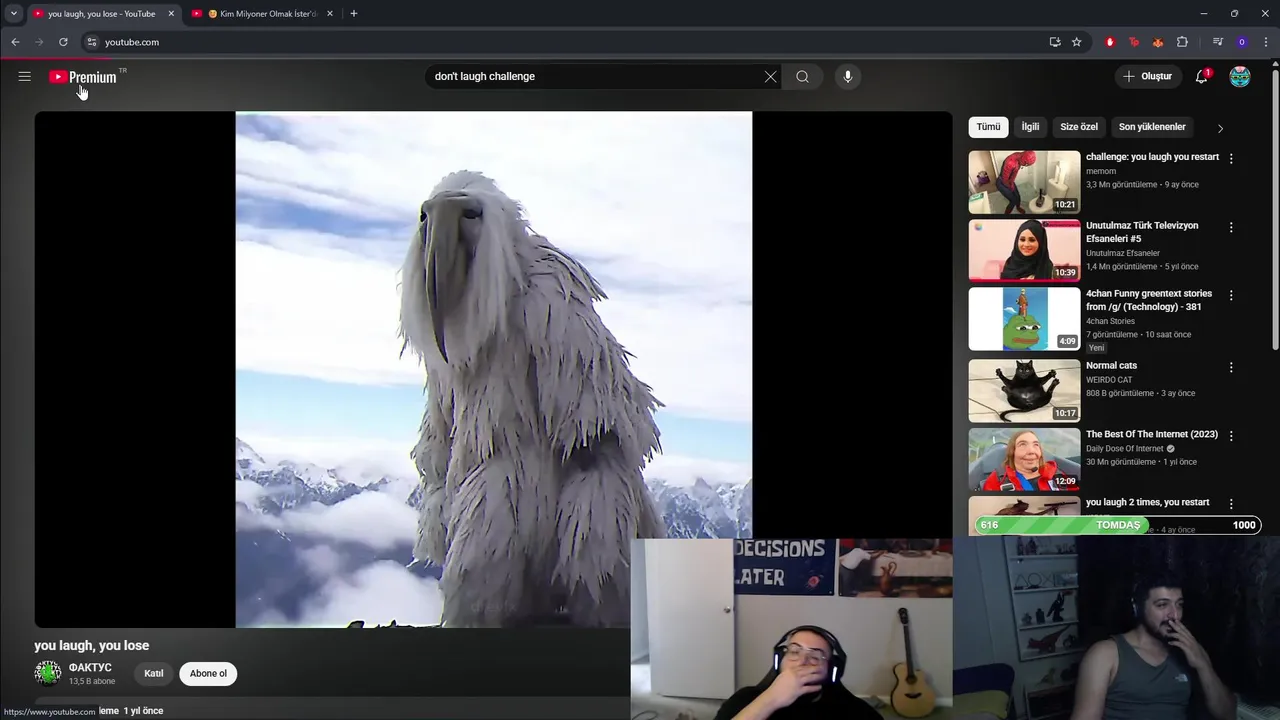The image size is (1280, 720).
Task: Open the red Tp extension
Action: click(1133, 42)
